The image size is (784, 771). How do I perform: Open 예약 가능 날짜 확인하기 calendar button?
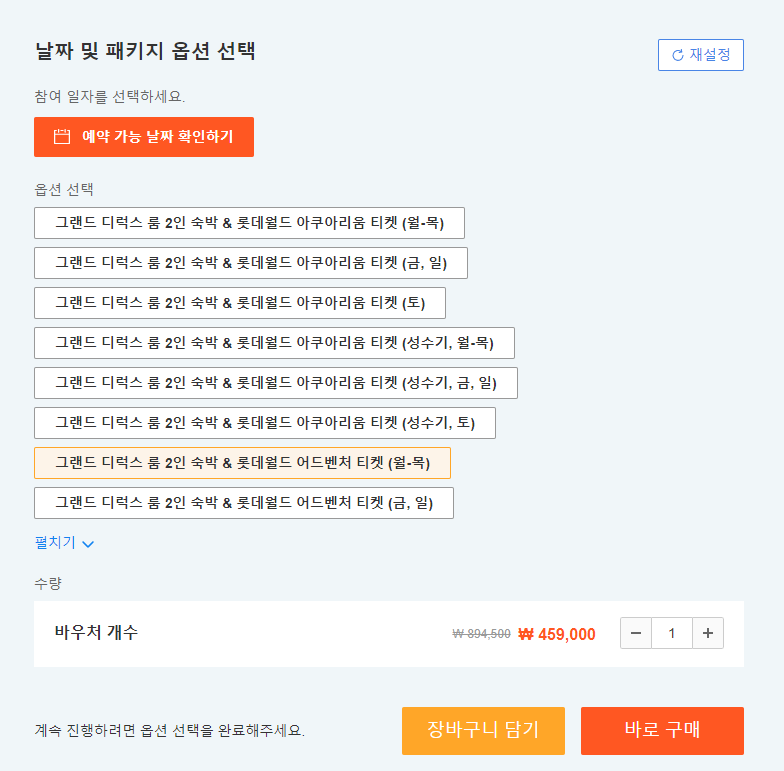[x=144, y=136]
